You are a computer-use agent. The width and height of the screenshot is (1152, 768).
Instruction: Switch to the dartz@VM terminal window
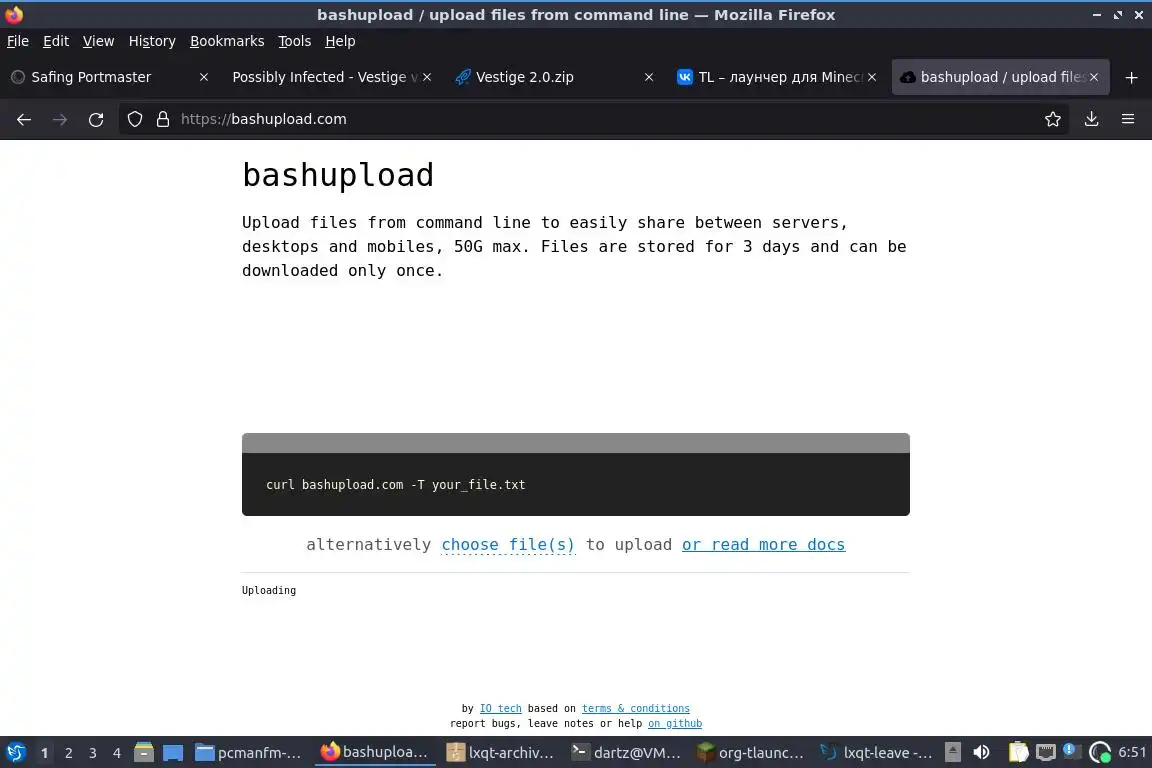click(627, 753)
